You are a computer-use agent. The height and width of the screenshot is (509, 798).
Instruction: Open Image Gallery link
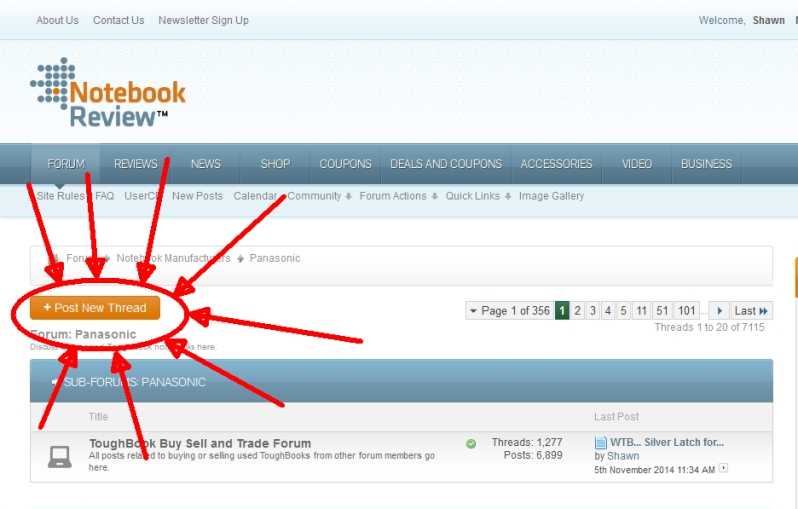552,196
